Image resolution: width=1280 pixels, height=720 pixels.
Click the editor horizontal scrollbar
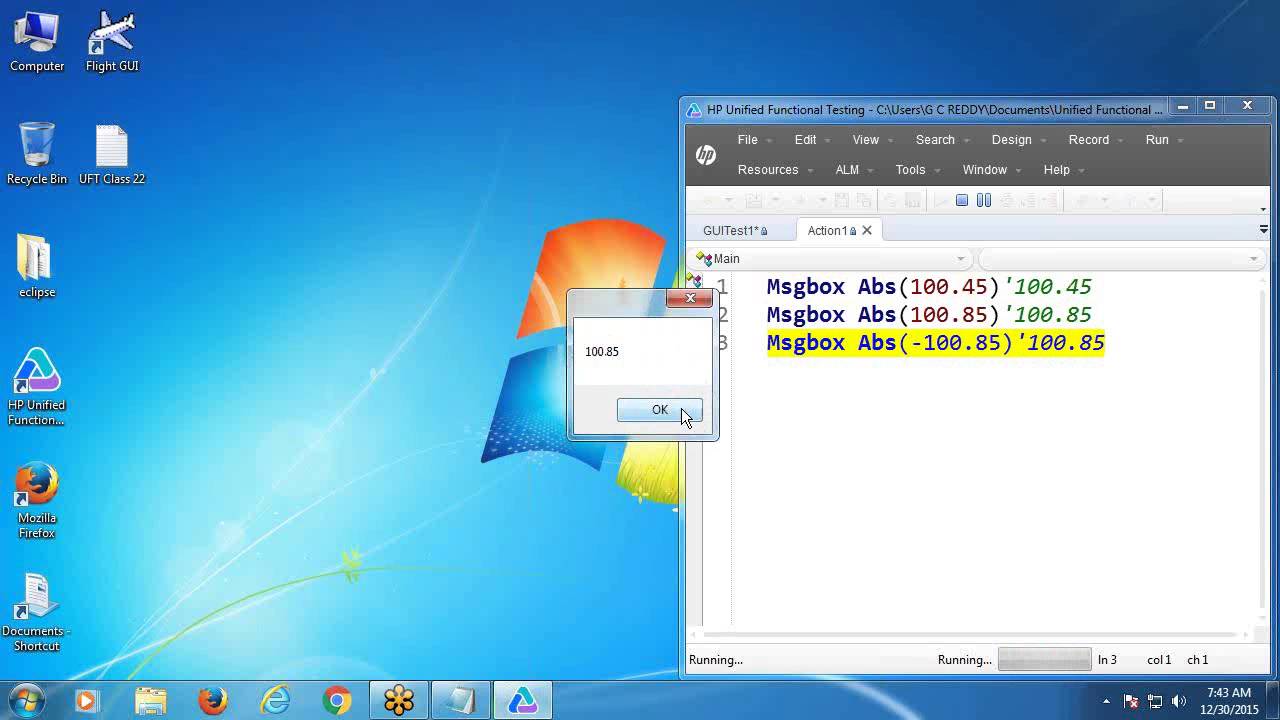click(x=970, y=635)
